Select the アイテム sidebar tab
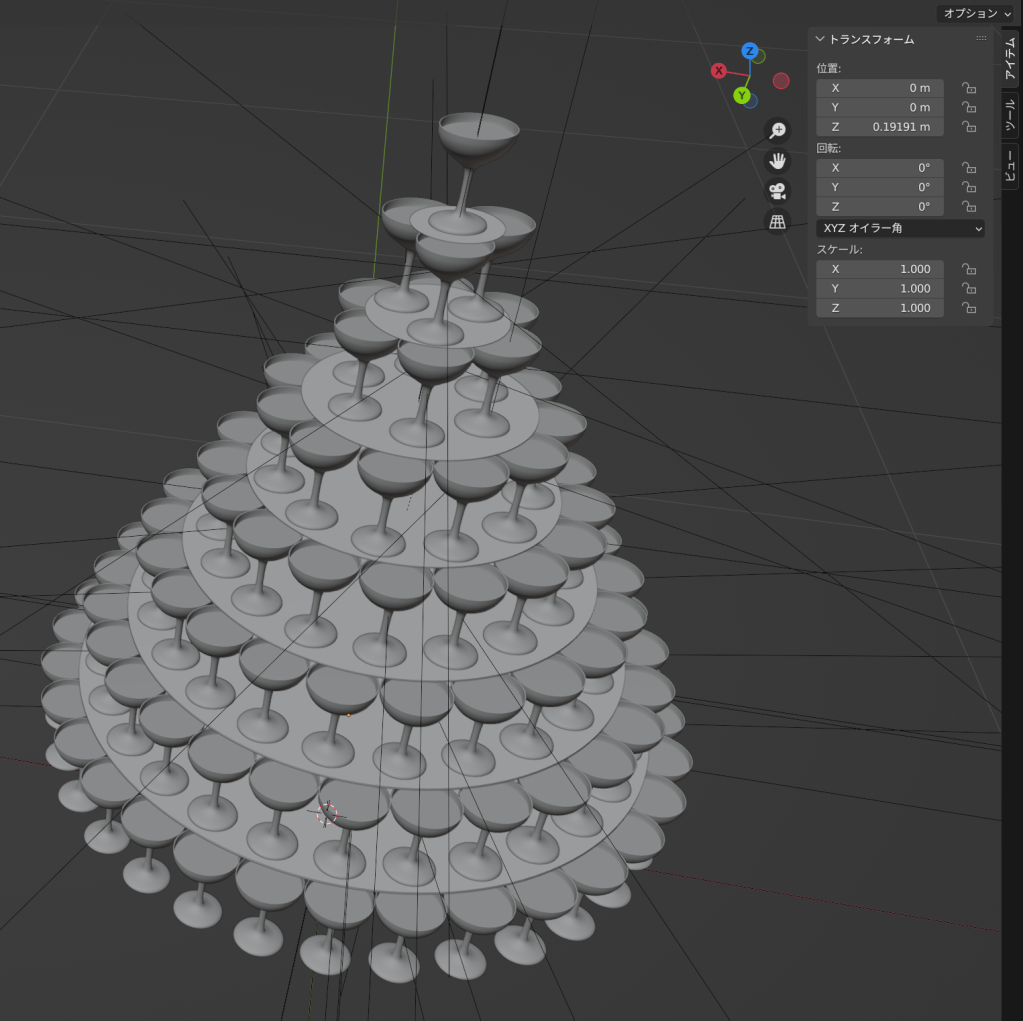1023x1021 pixels. 1010,56
